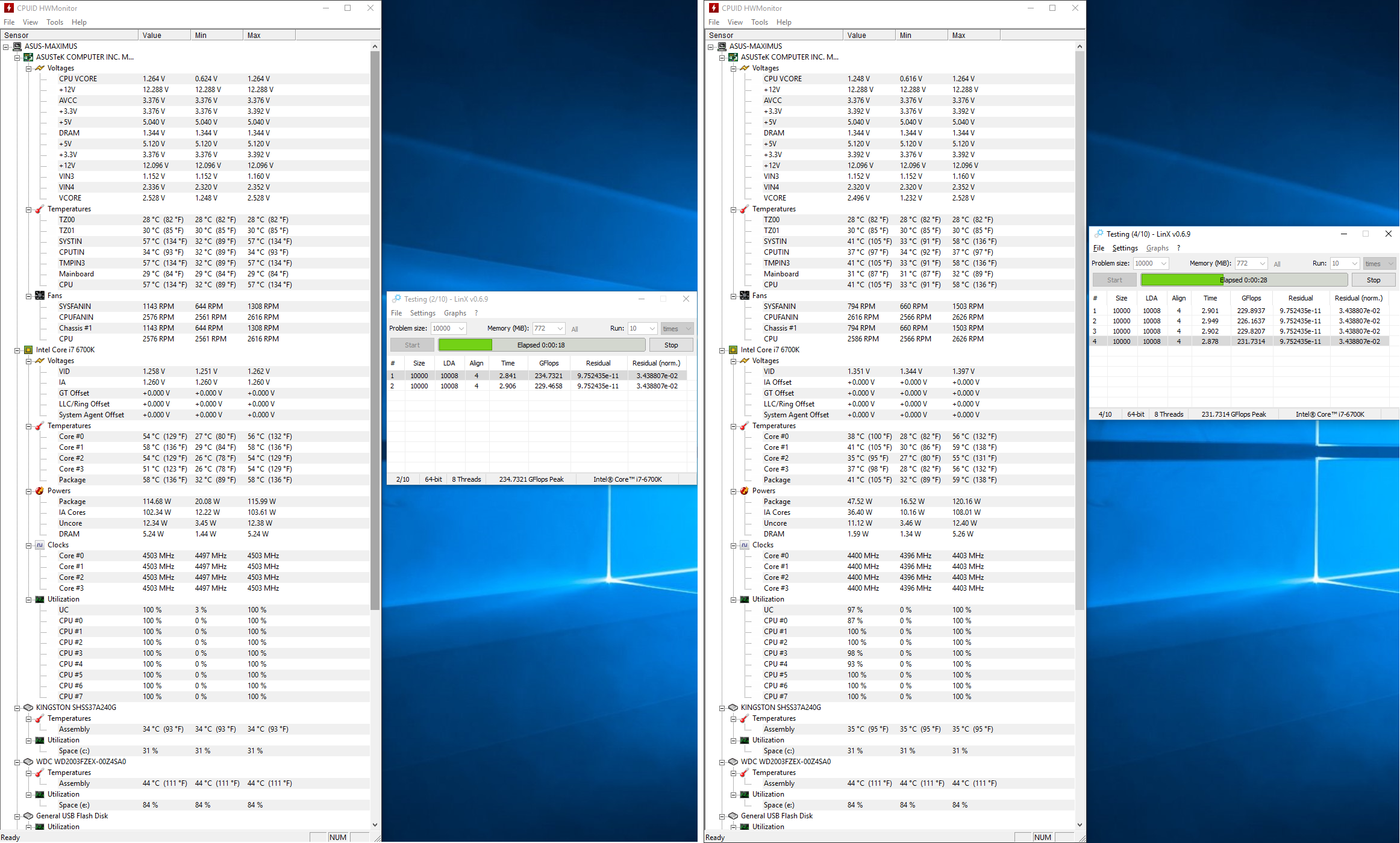Click the KINGSTON SHSS37A240G drive icon in right window
Viewport: 1400px width, 843px height.
tap(733, 708)
